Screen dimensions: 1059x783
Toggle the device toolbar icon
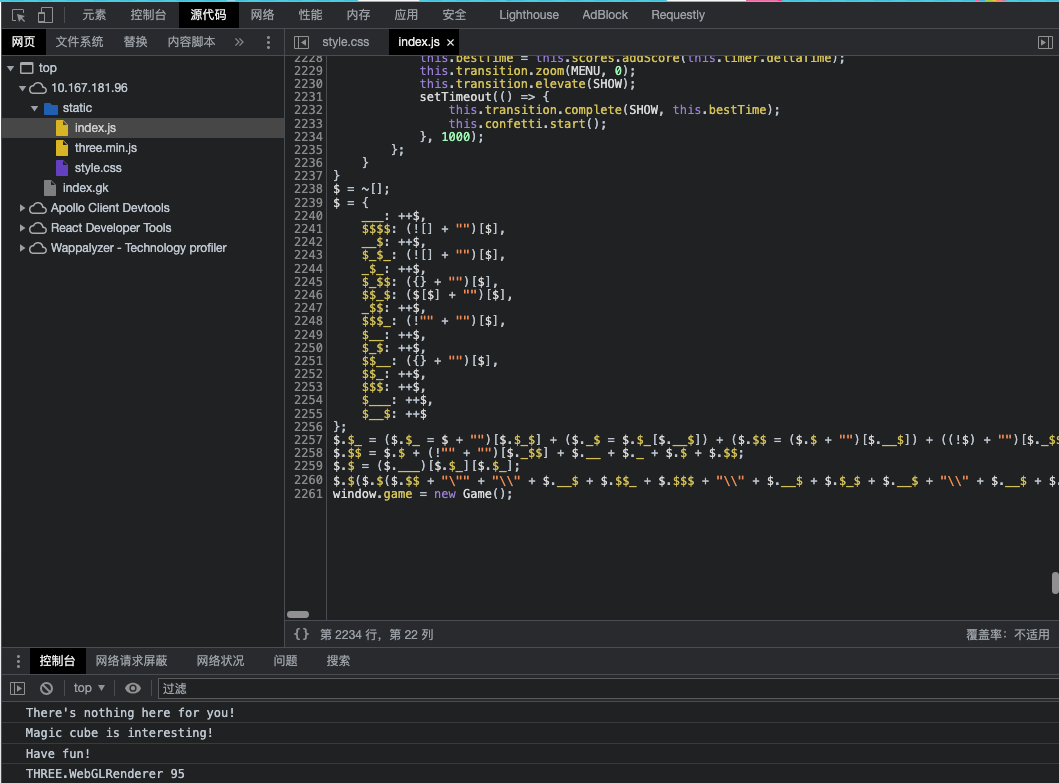(x=45, y=15)
